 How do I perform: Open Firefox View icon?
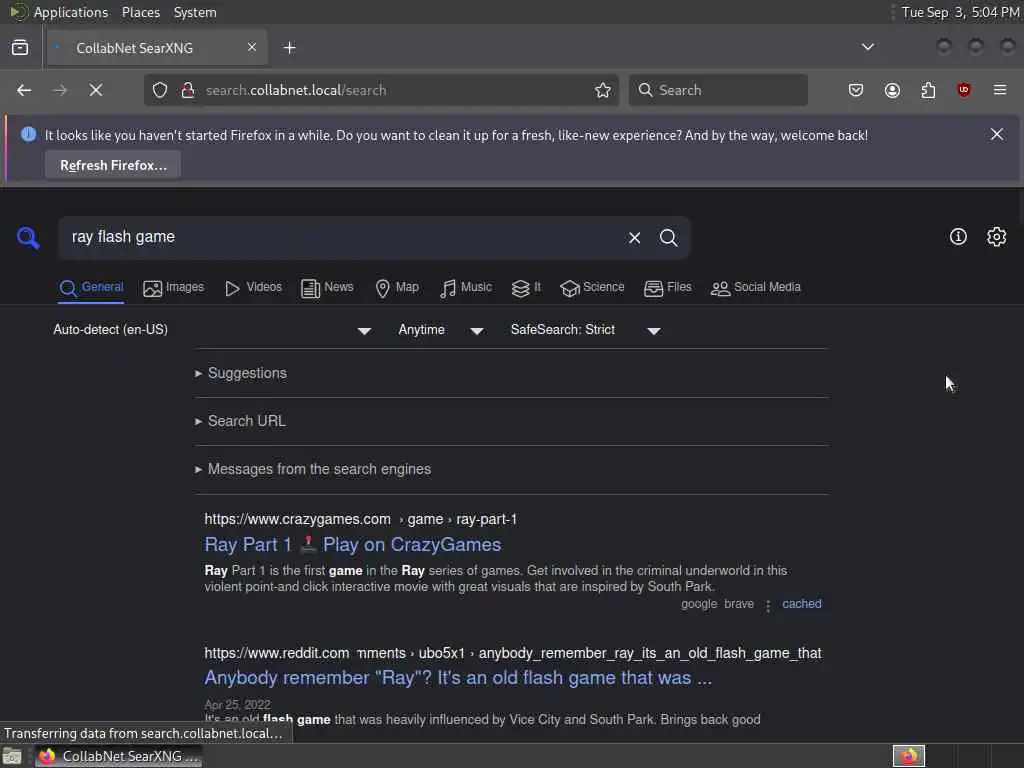pos(20,48)
